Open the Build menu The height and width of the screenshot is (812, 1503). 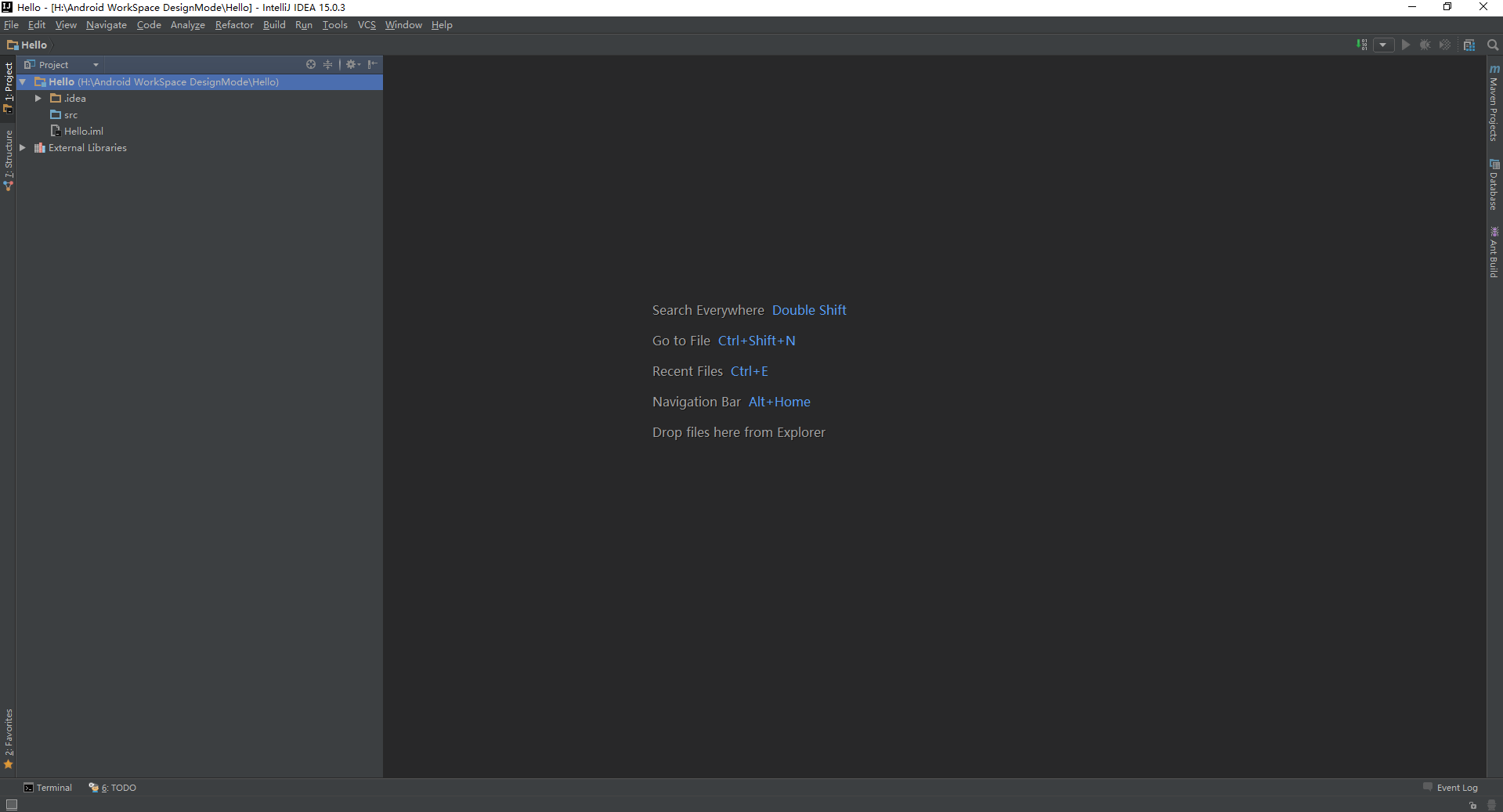274,25
